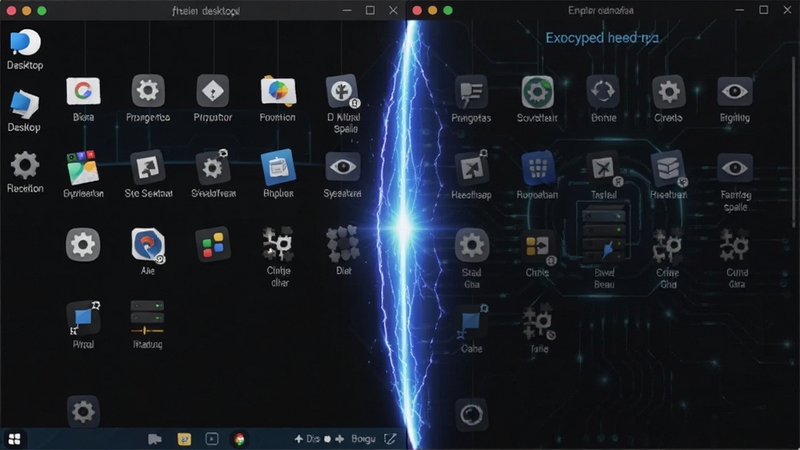Open the Chnie yellow blocks icon
Screen dimensions: 800x450
[x=537, y=247]
